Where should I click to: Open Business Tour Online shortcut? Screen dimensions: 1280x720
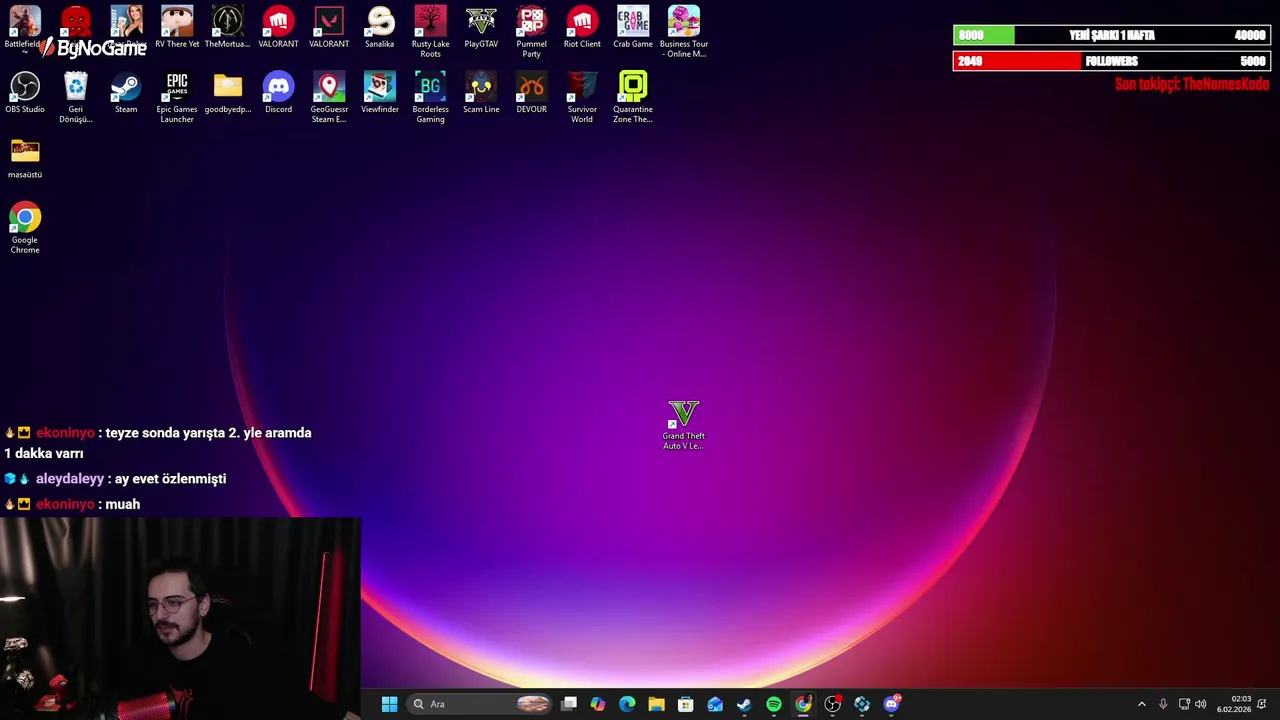[684, 32]
